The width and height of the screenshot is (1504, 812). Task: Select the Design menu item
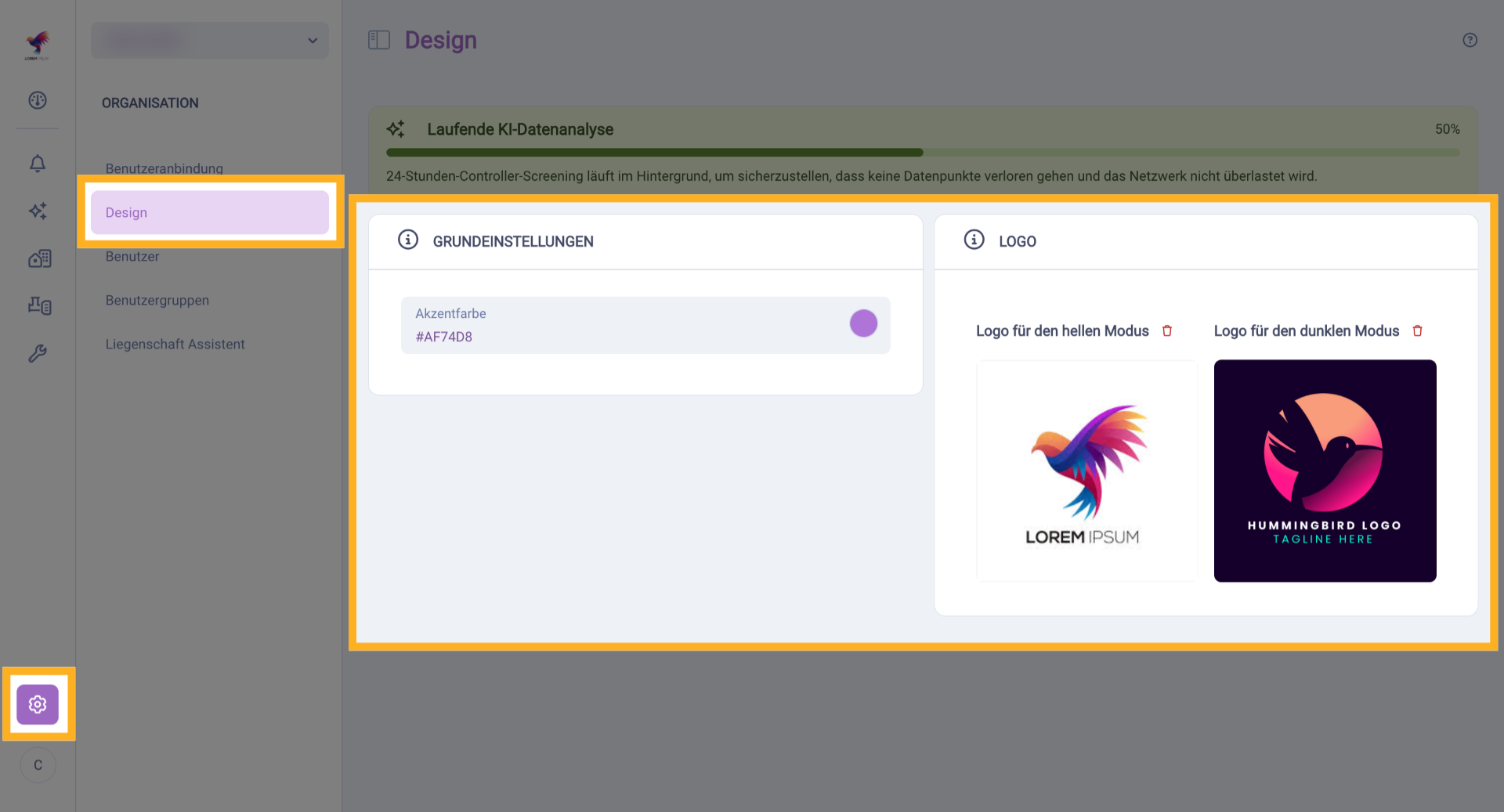(209, 212)
